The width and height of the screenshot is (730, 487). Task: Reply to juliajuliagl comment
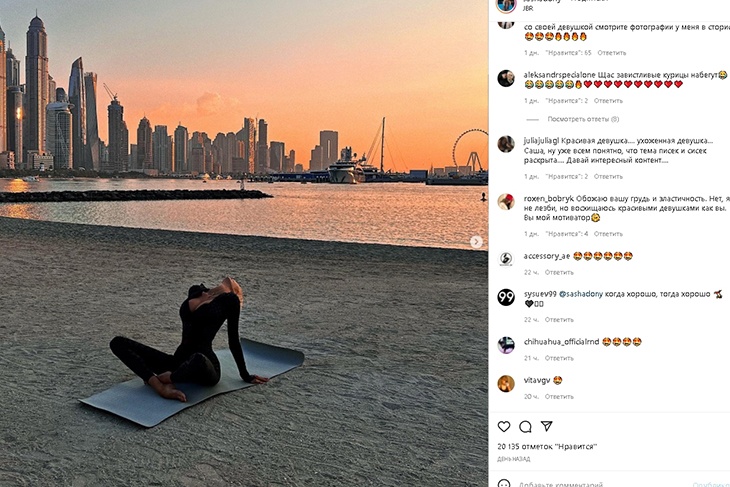pyautogui.click(x=608, y=176)
